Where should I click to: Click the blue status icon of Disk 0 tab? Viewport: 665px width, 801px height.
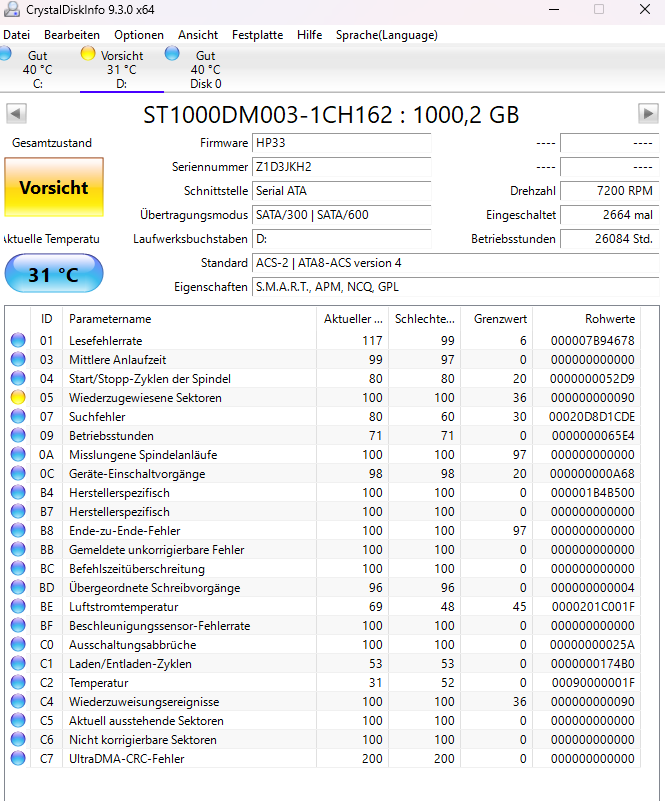point(172,53)
